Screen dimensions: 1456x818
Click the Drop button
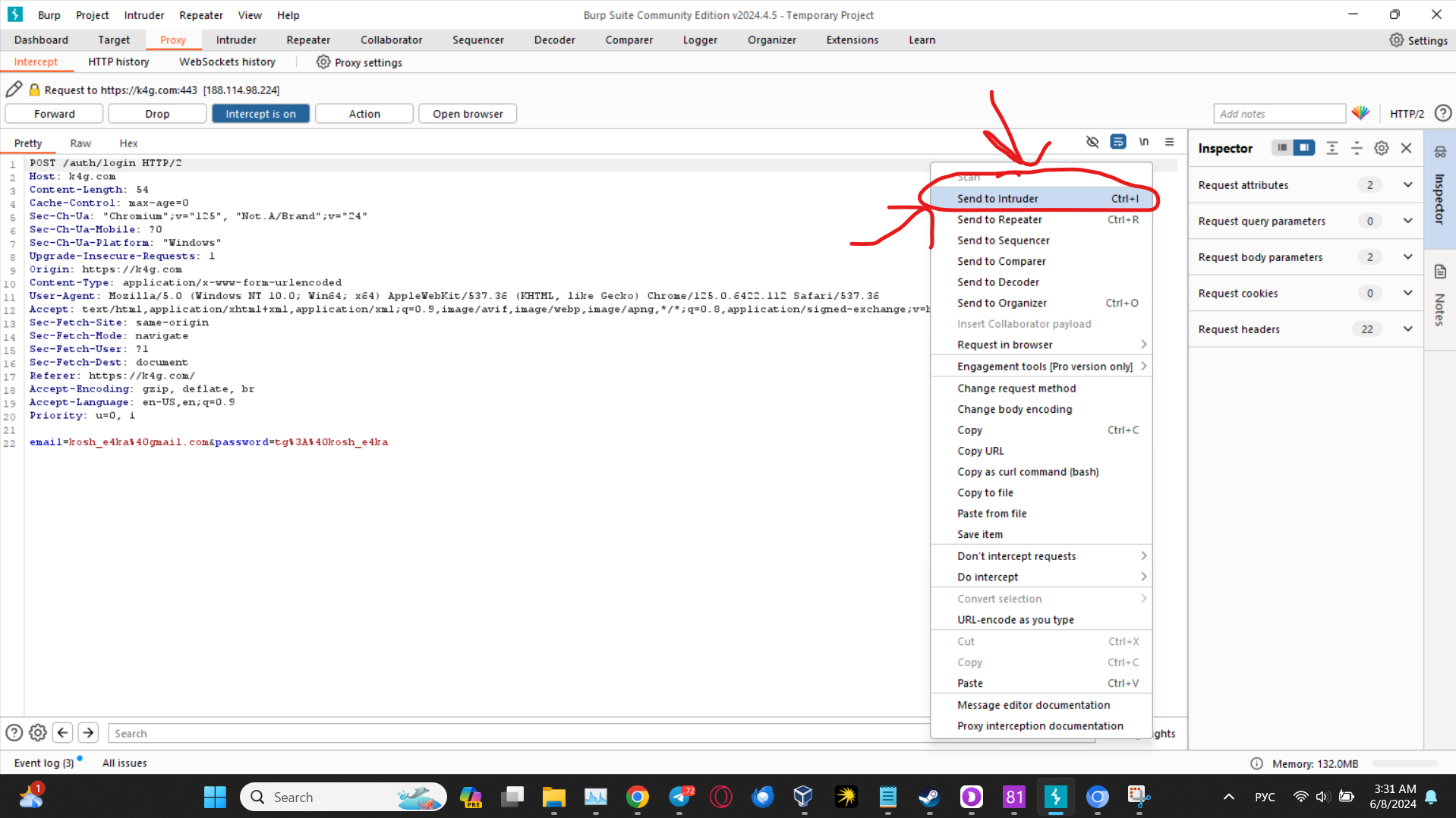point(157,114)
